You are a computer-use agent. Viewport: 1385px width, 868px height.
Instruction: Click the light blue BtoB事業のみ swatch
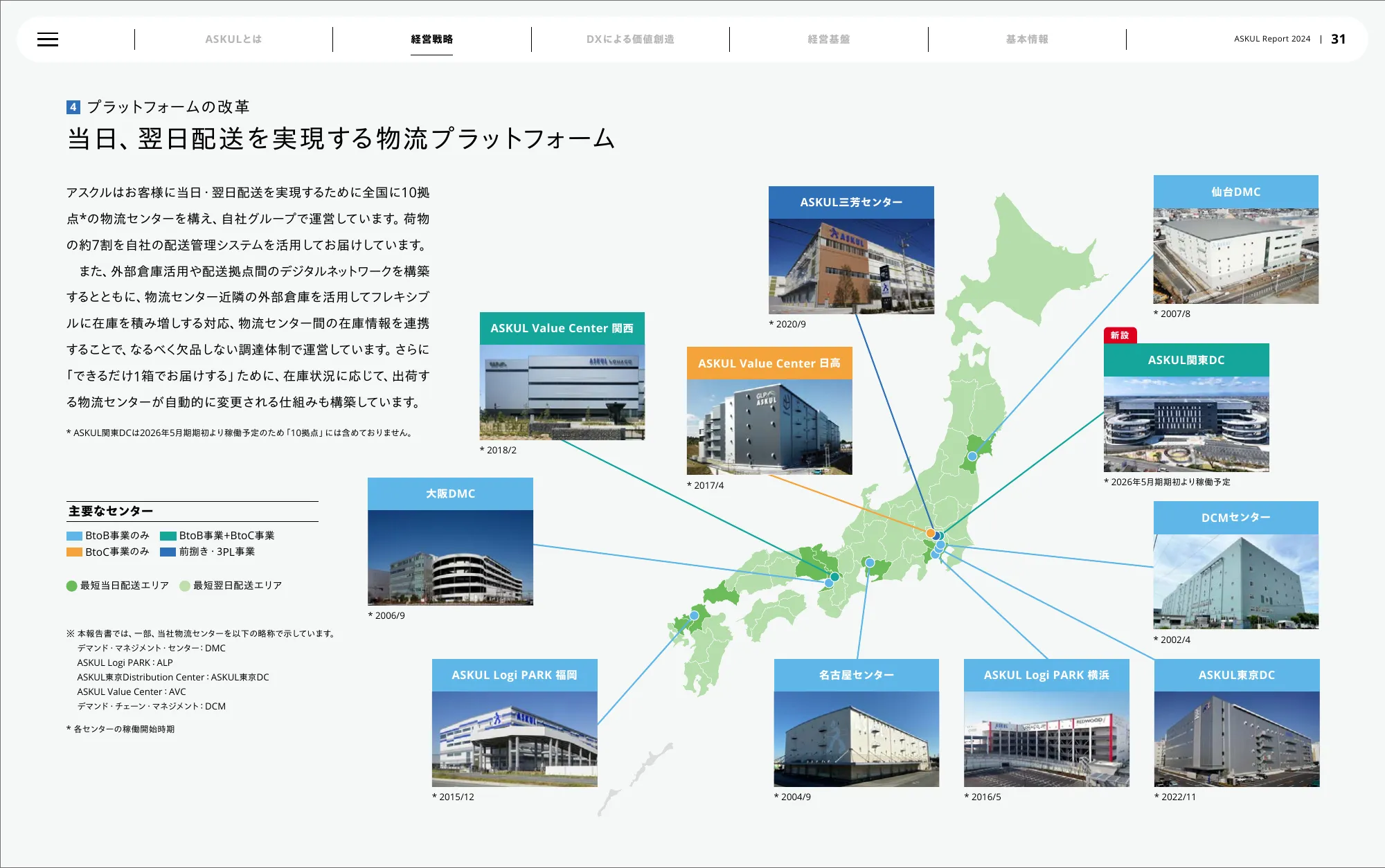(x=74, y=536)
